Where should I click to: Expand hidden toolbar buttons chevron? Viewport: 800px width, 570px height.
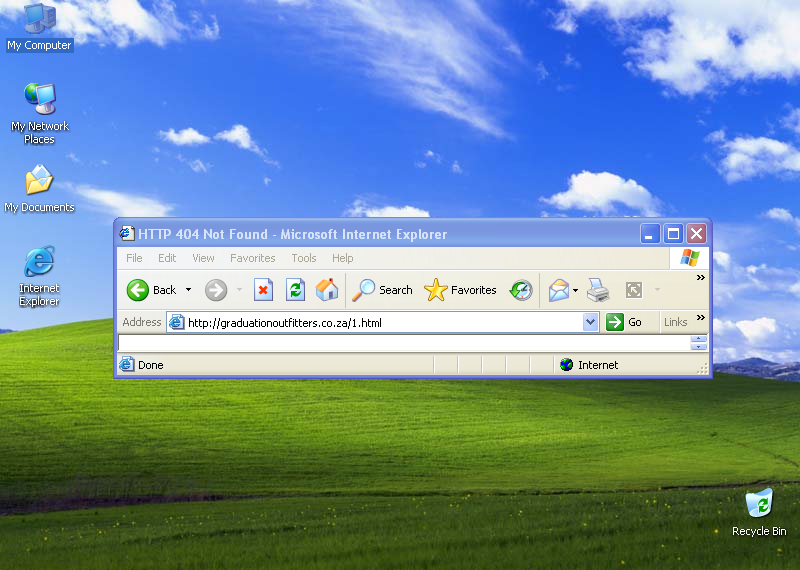pyautogui.click(x=701, y=278)
